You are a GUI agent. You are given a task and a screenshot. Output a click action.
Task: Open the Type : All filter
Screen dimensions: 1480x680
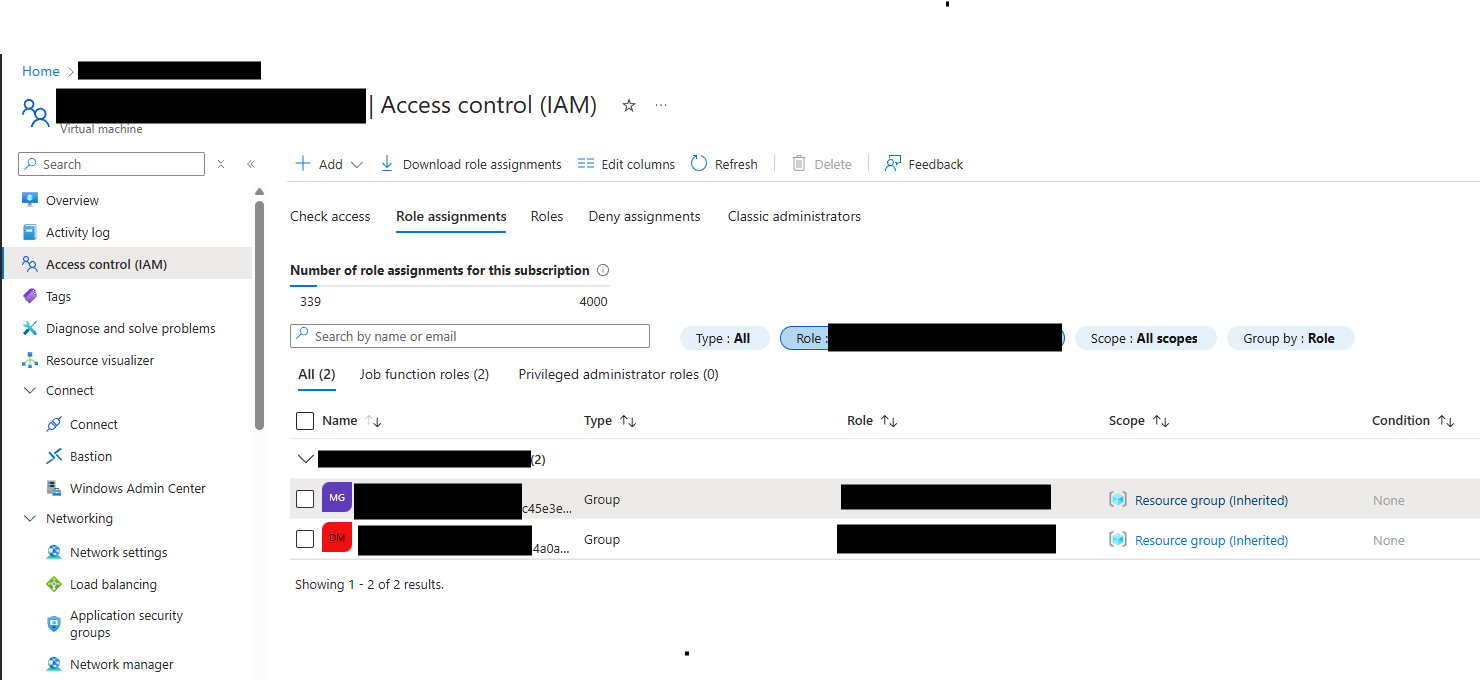click(724, 338)
